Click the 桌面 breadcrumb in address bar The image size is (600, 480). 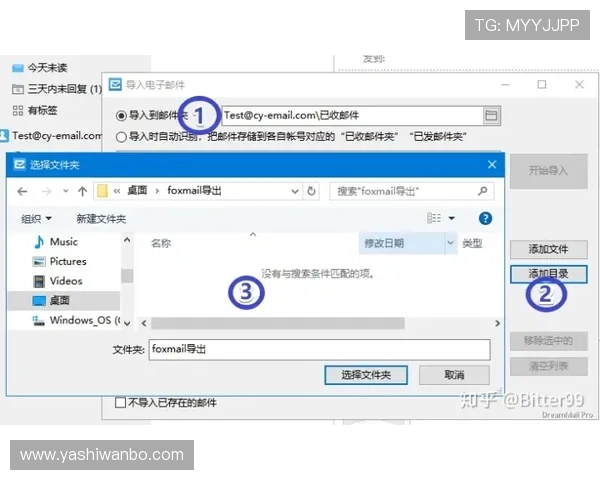[137, 190]
